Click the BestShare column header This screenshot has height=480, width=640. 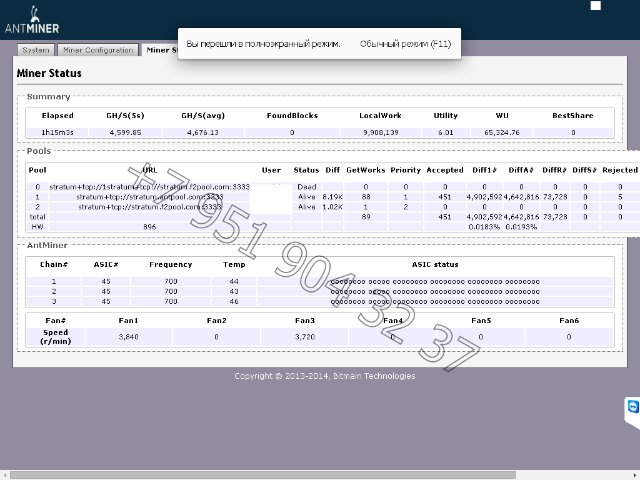pyautogui.click(x=573, y=116)
